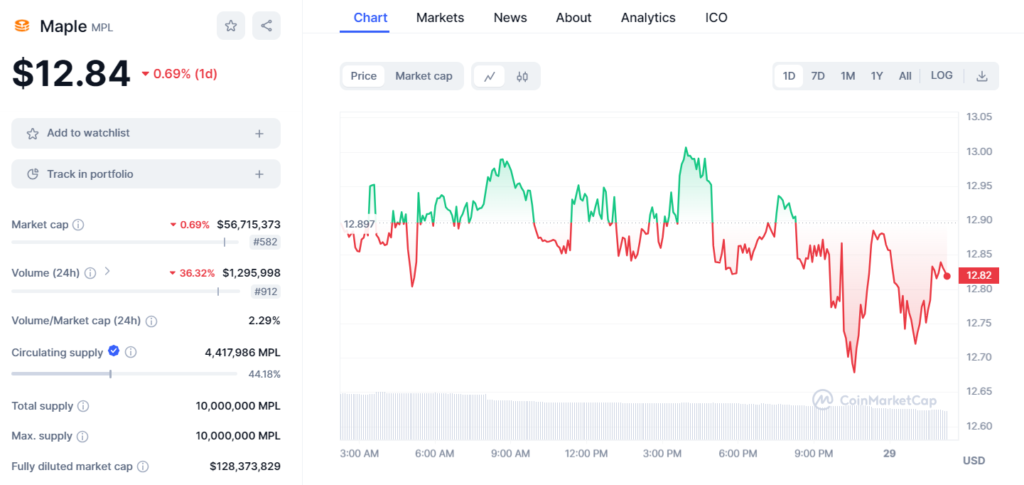Expand Add to watlist plus sign
Image resolution: width=1024 pixels, height=485 pixels.
coord(259,133)
